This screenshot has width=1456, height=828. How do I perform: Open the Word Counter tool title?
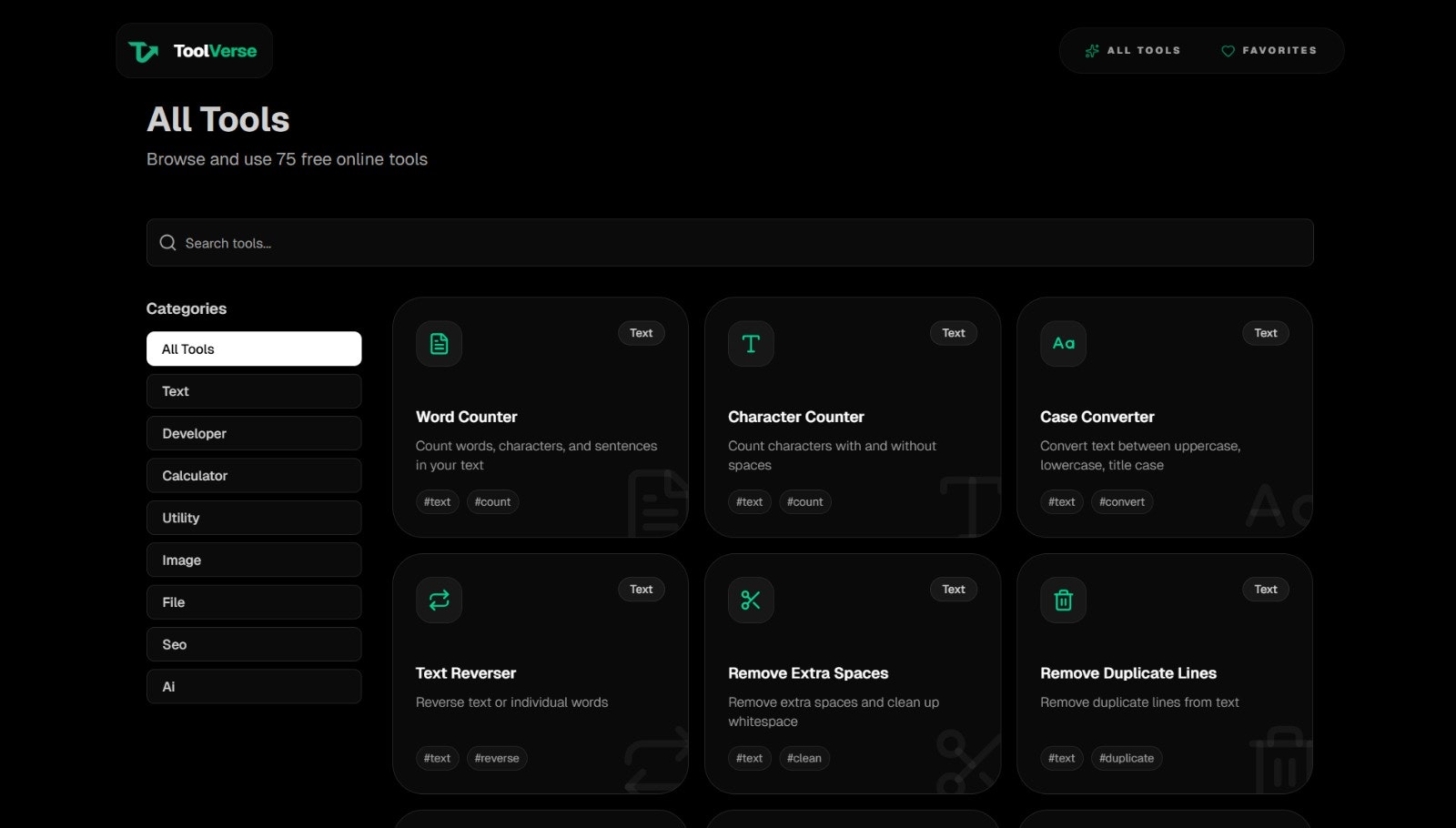(x=466, y=417)
